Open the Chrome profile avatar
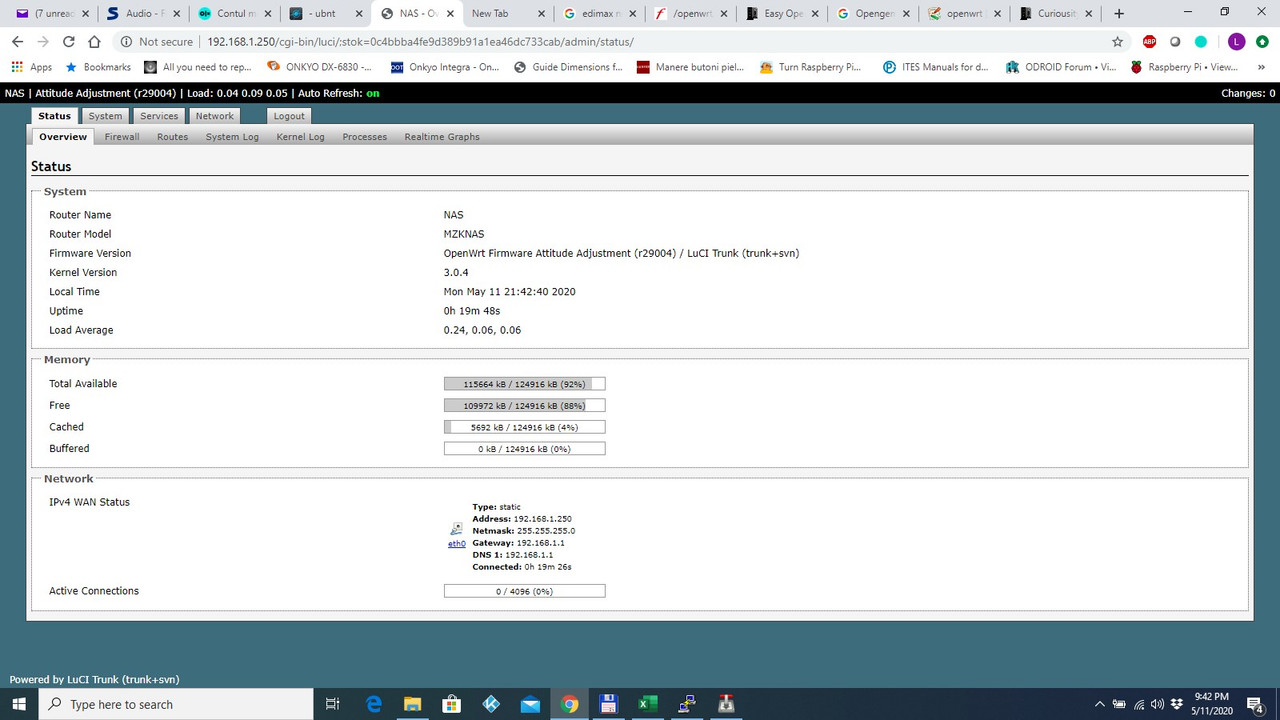Screen dimensions: 1280x720 pyautogui.click(x=1237, y=42)
